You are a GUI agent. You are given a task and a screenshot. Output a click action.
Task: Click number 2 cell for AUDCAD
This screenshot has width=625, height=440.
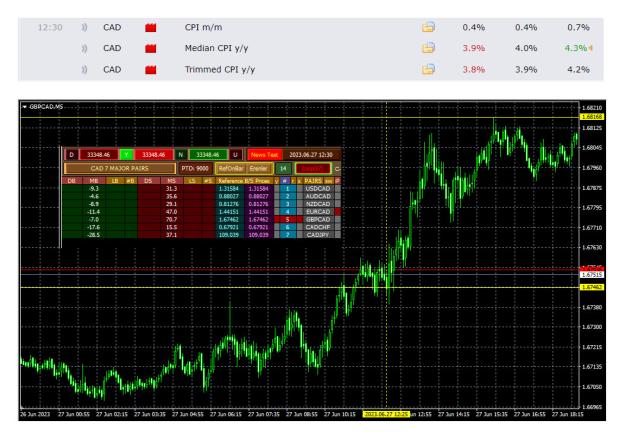(287, 196)
